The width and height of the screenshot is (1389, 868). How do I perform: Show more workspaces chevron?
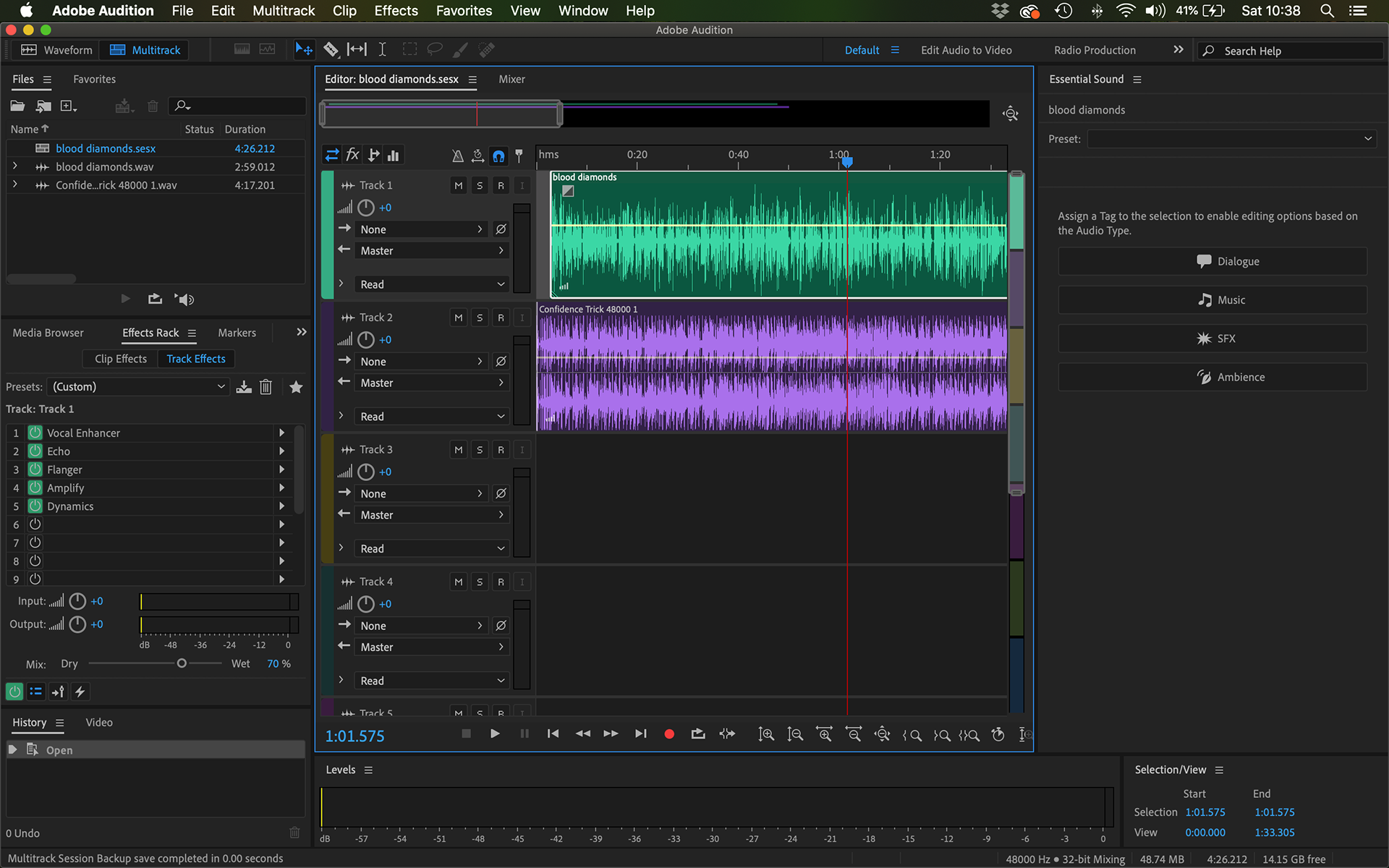point(1178,49)
